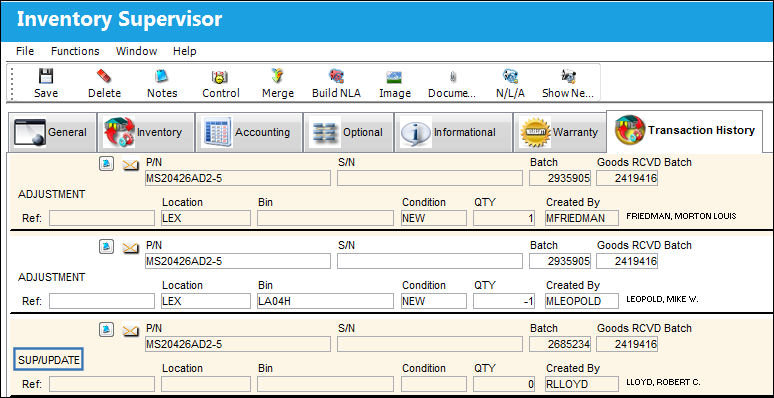Click envelope icon in SUP/UPDATE row
This screenshot has width=774, height=398.
click(x=130, y=330)
